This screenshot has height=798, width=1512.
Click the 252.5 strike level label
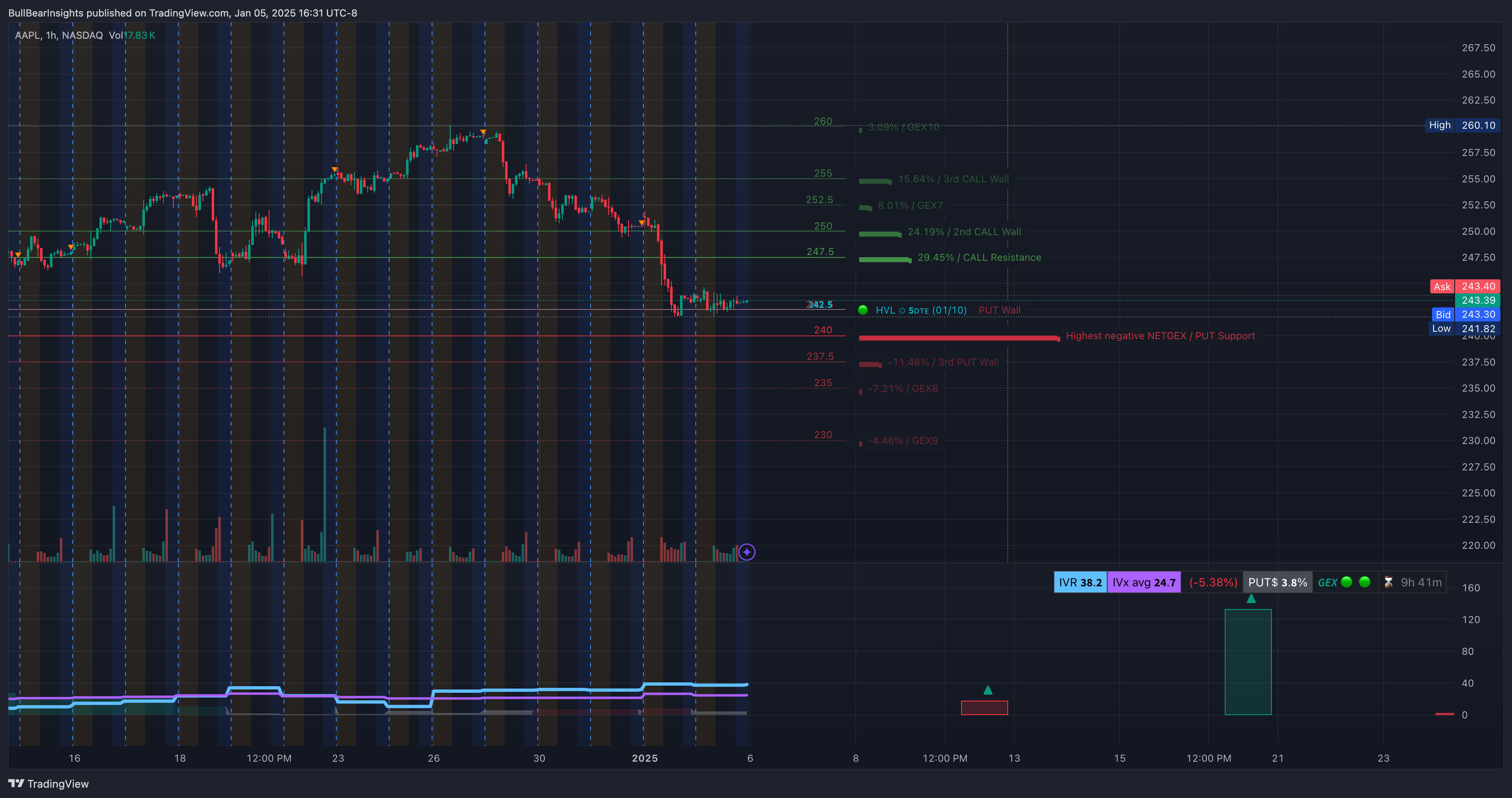coord(820,200)
